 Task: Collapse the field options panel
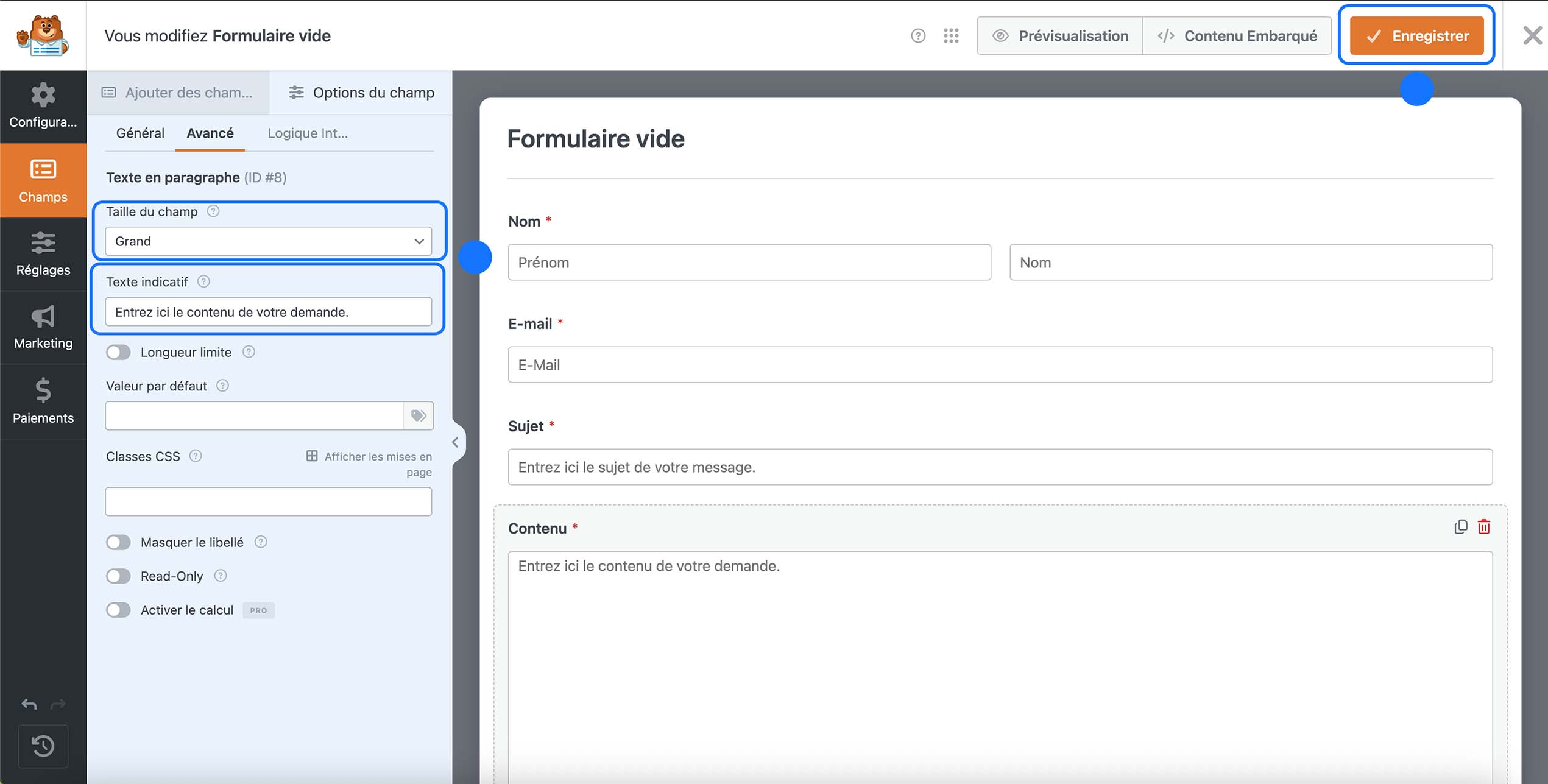point(455,442)
